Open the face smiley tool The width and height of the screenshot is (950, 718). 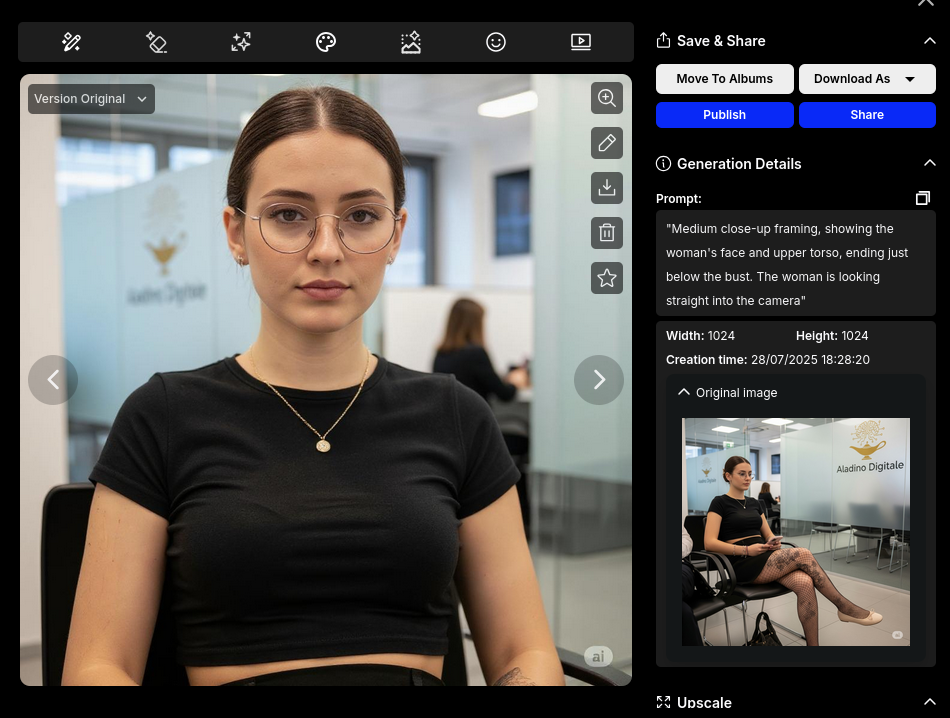pyautogui.click(x=496, y=42)
